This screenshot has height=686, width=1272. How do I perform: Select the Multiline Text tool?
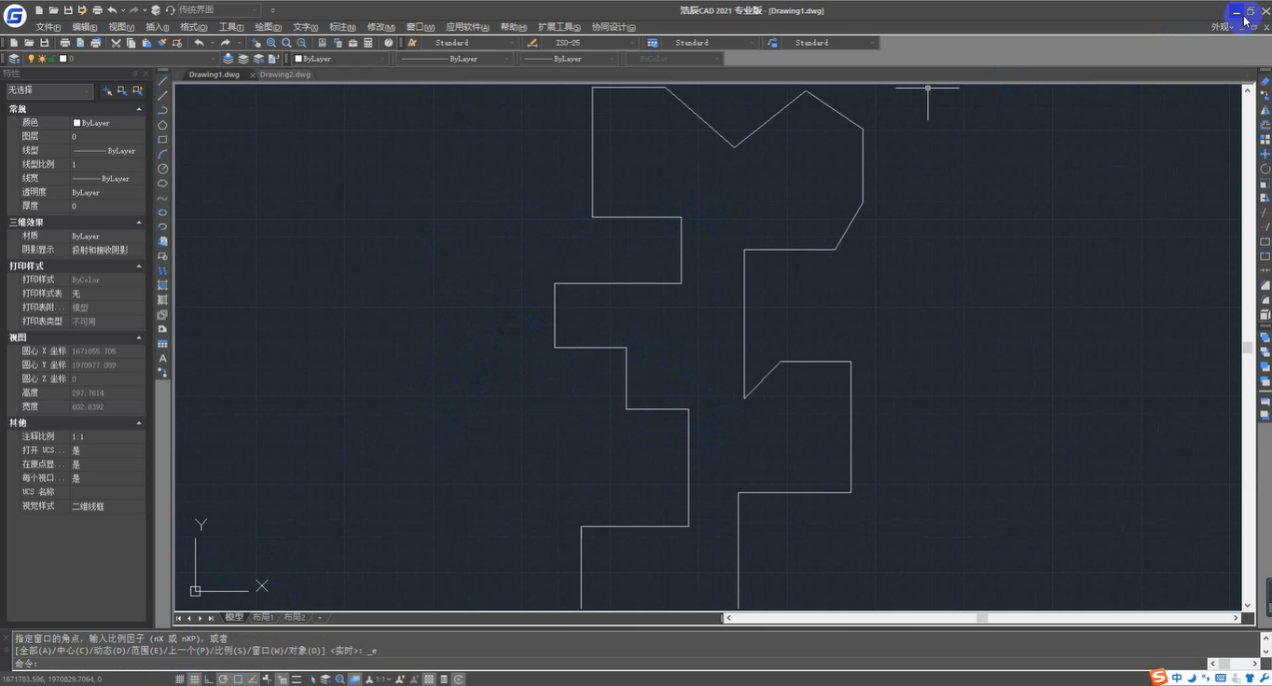pyautogui.click(x=163, y=358)
